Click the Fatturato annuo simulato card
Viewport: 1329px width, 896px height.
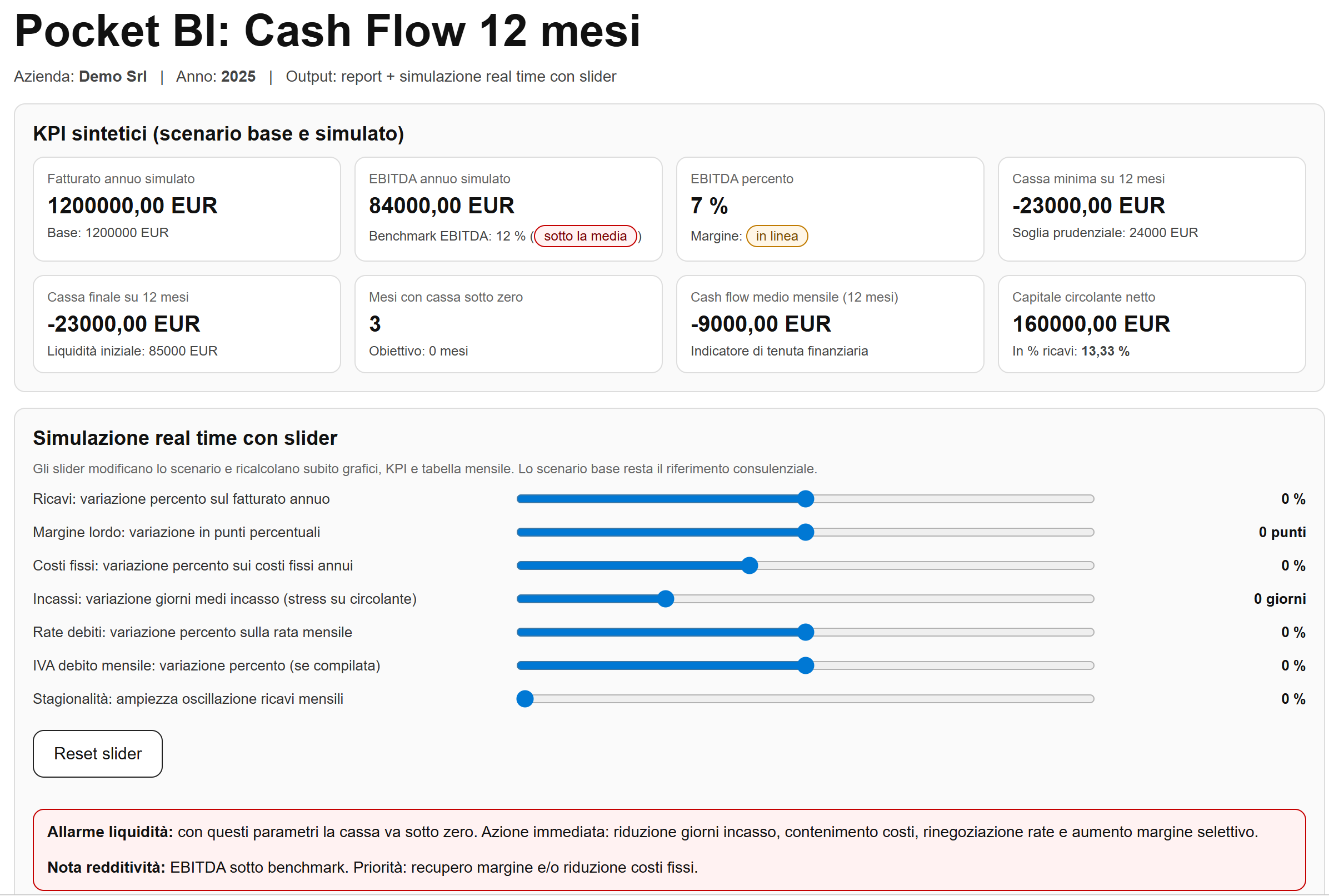pos(186,209)
